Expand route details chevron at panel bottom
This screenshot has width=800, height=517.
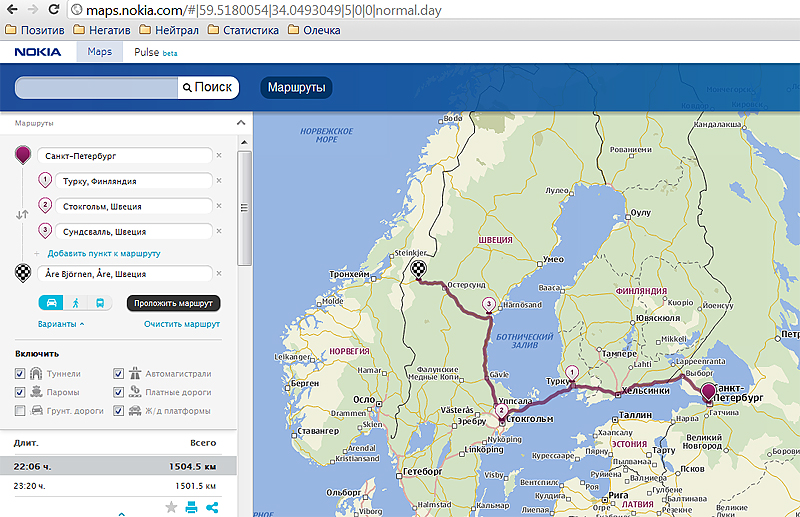pos(121,513)
